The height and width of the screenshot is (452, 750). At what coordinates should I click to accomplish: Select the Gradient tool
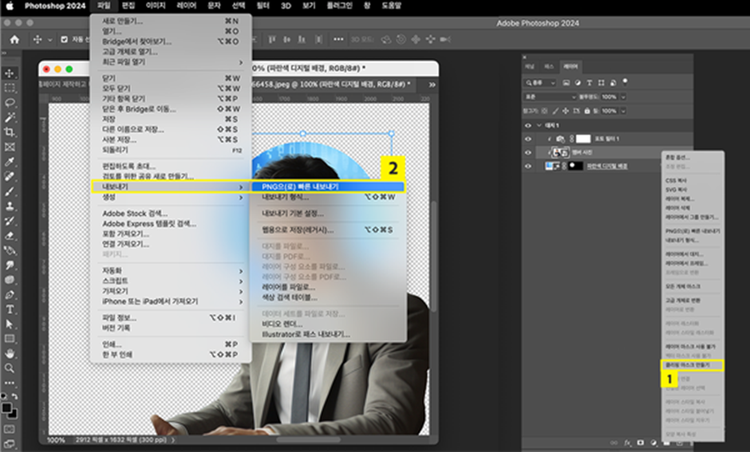[x=10, y=250]
